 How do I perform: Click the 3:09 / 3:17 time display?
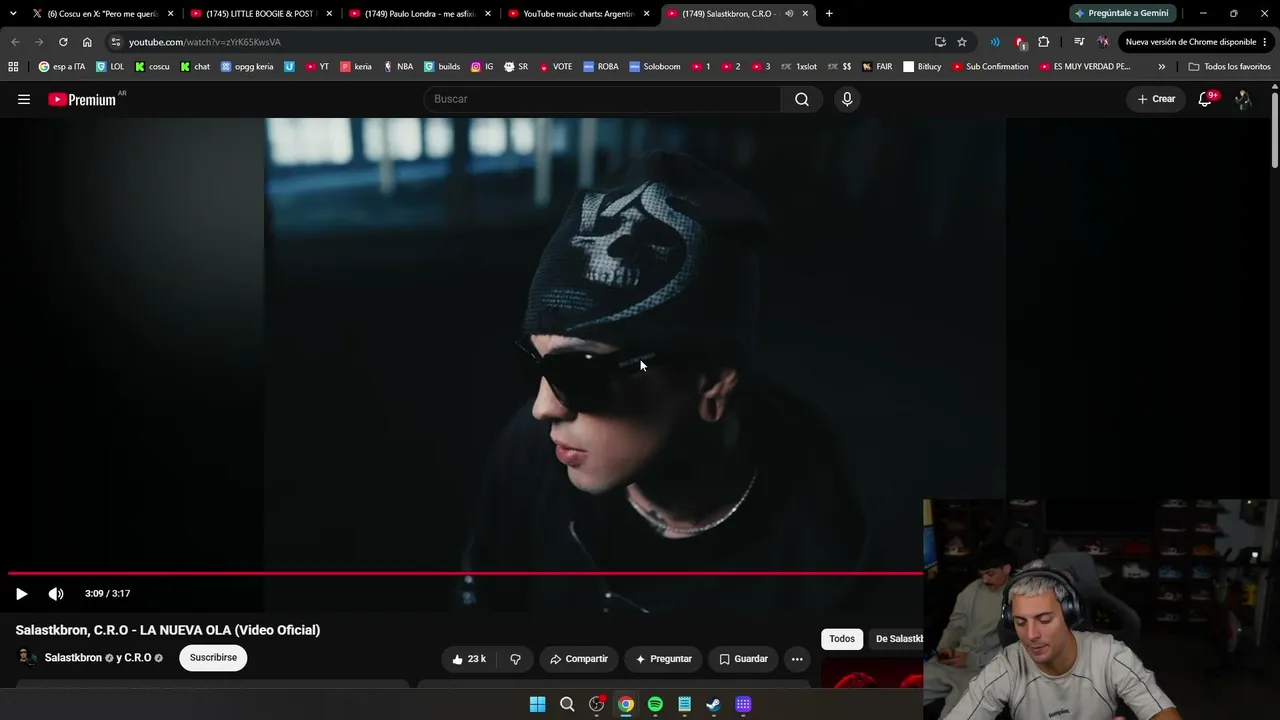[x=108, y=594]
